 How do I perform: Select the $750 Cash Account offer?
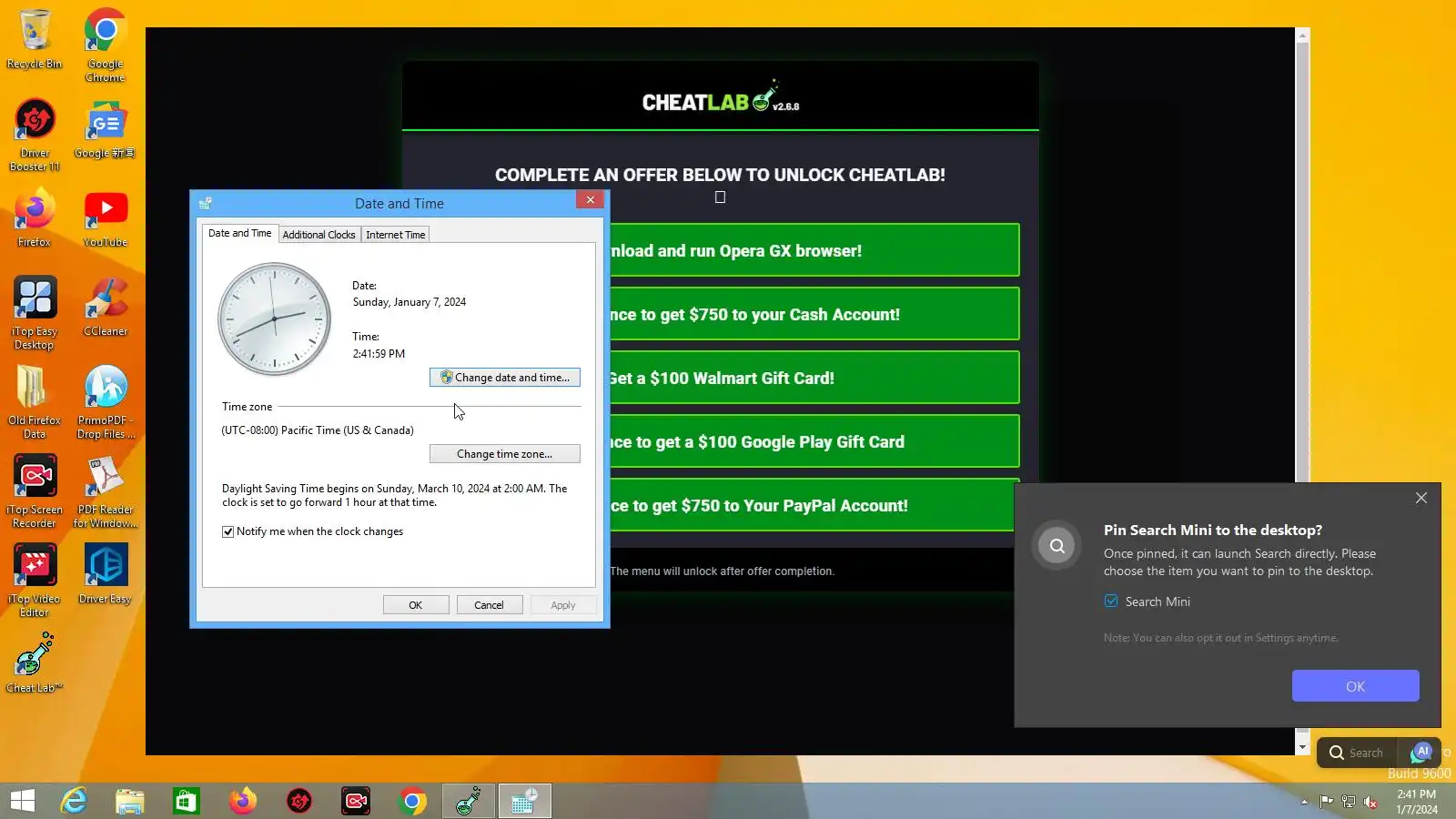point(814,314)
